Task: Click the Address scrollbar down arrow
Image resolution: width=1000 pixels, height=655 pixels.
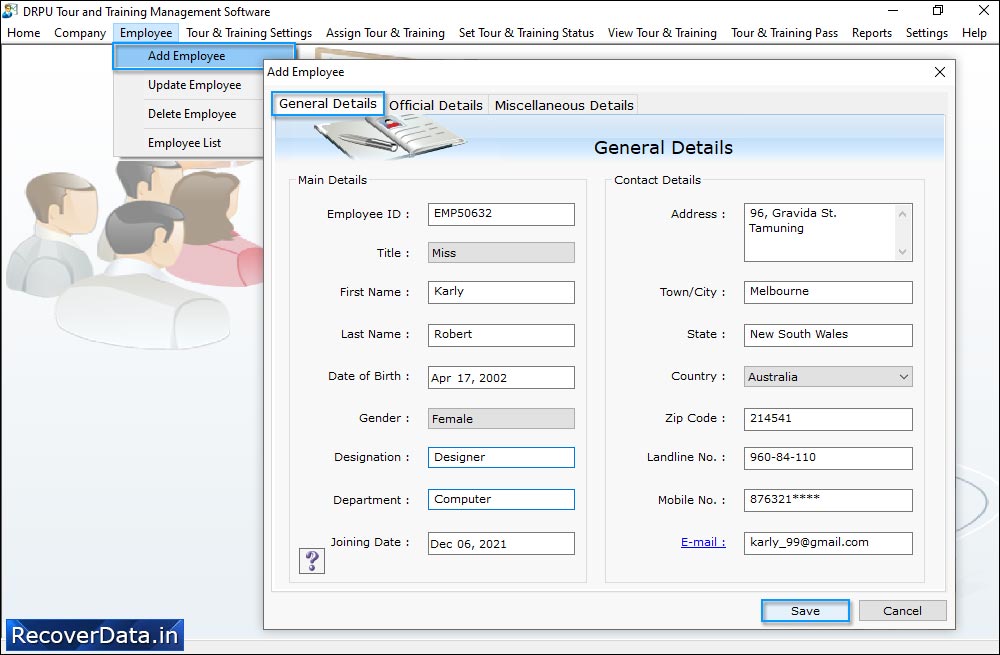Action: tap(902, 251)
